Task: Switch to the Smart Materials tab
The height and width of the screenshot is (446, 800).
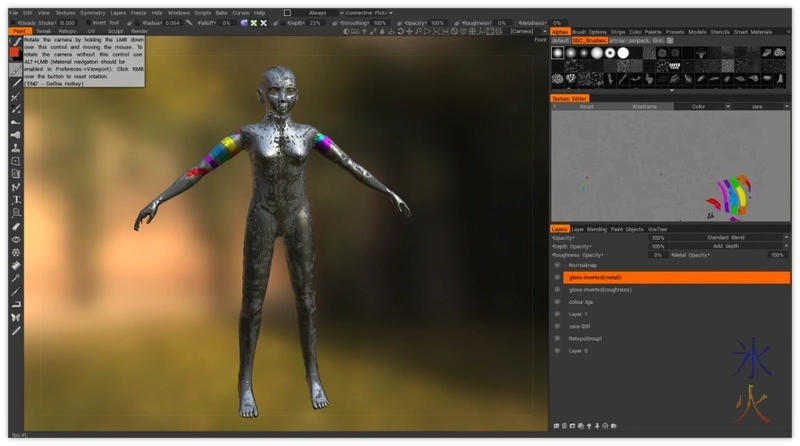Action: pyautogui.click(x=754, y=31)
